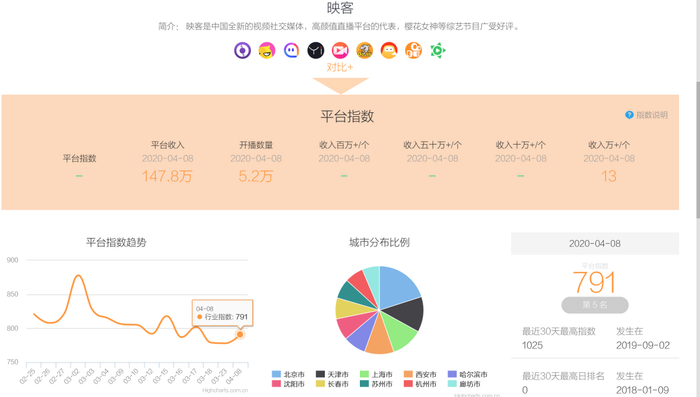Click the blue 指数说明 help icon
The height and width of the screenshot is (397, 700).
(629, 115)
